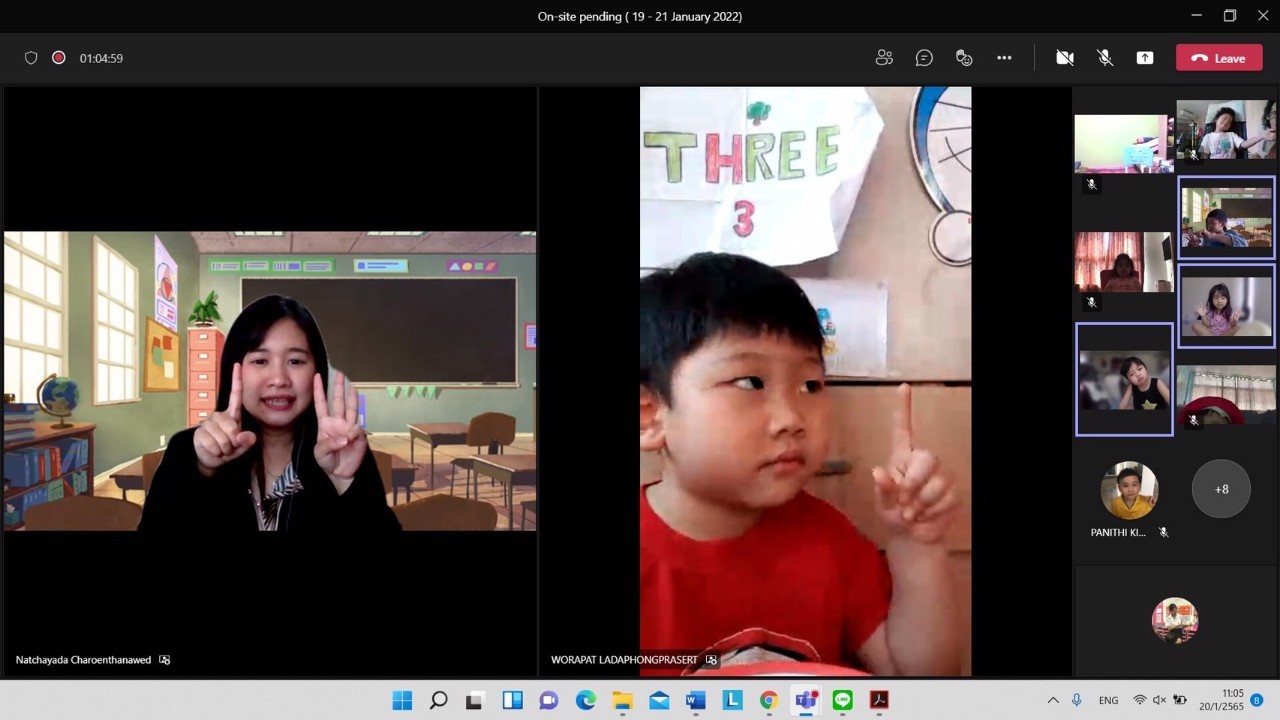The width and height of the screenshot is (1280, 720).
Task: Open Microsoft Word from the taskbar
Action: click(695, 700)
